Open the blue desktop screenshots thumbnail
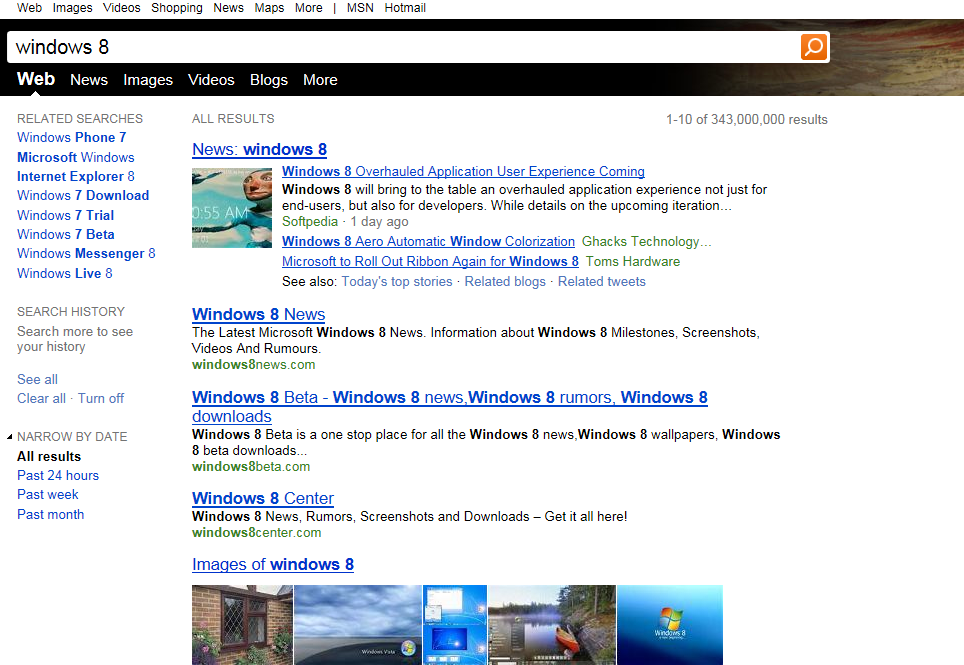The image size is (964, 665). [455, 624]
